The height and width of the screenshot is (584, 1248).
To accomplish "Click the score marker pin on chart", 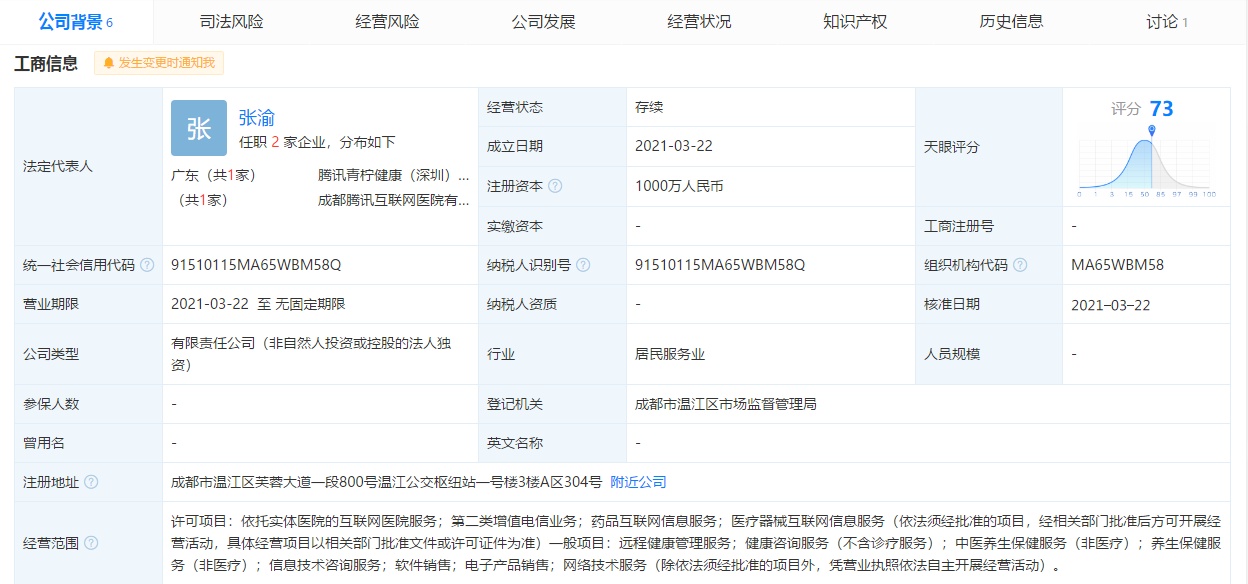I will [1152, 131].
